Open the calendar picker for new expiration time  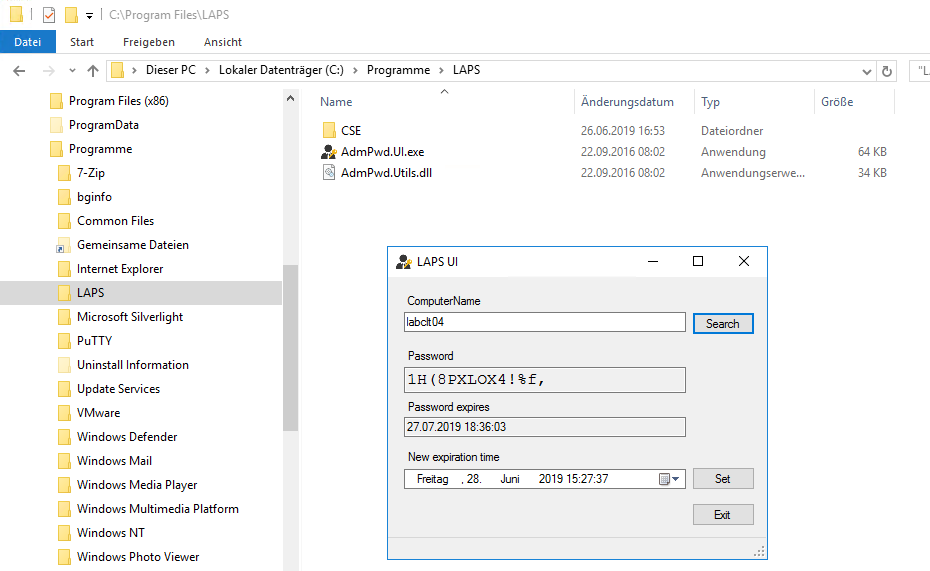pyautogui.click(x=669, y=479)
